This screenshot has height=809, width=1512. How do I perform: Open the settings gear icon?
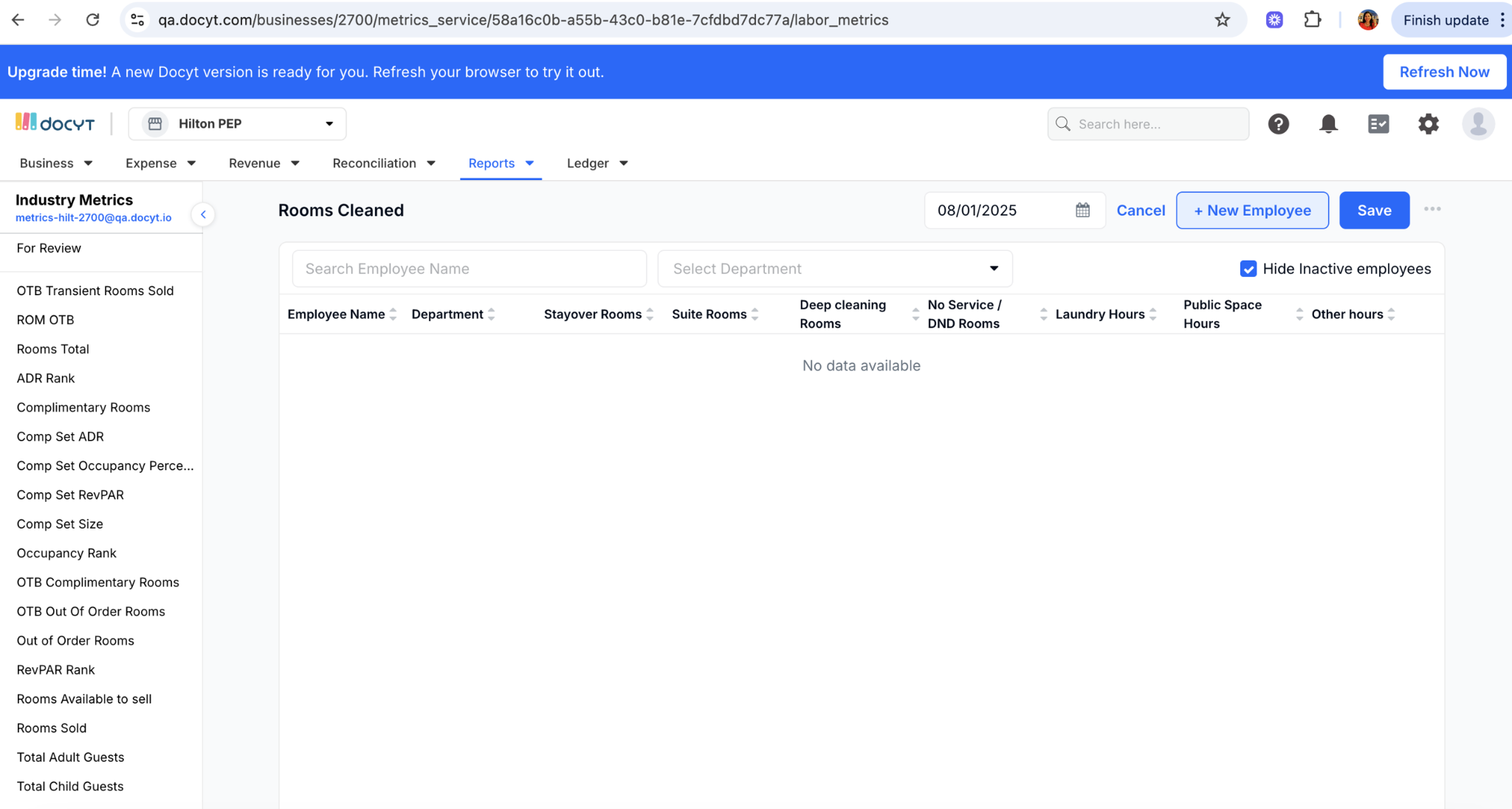point(1428,124)
